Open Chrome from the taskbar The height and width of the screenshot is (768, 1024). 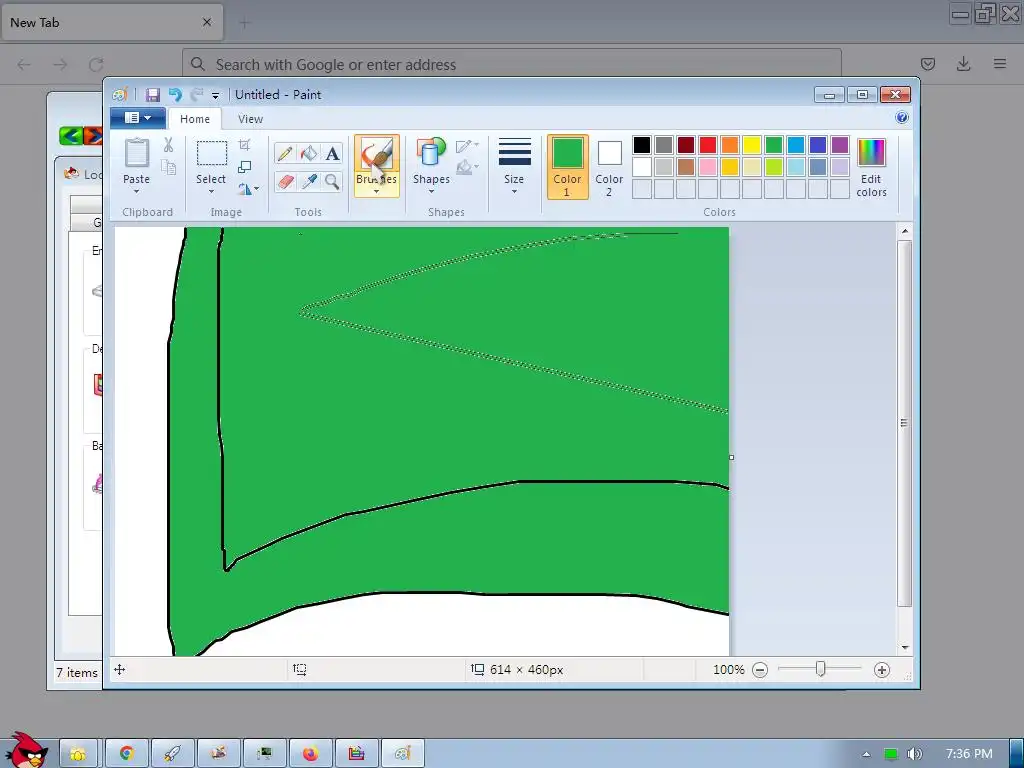(126, 754)
